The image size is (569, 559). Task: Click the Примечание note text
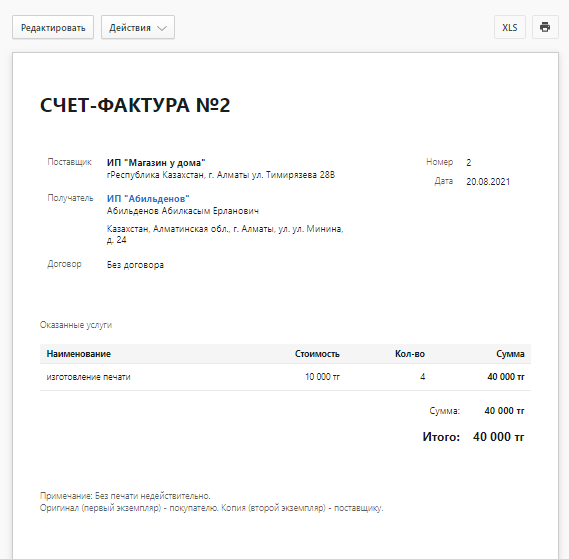click(x=125, y=496)
